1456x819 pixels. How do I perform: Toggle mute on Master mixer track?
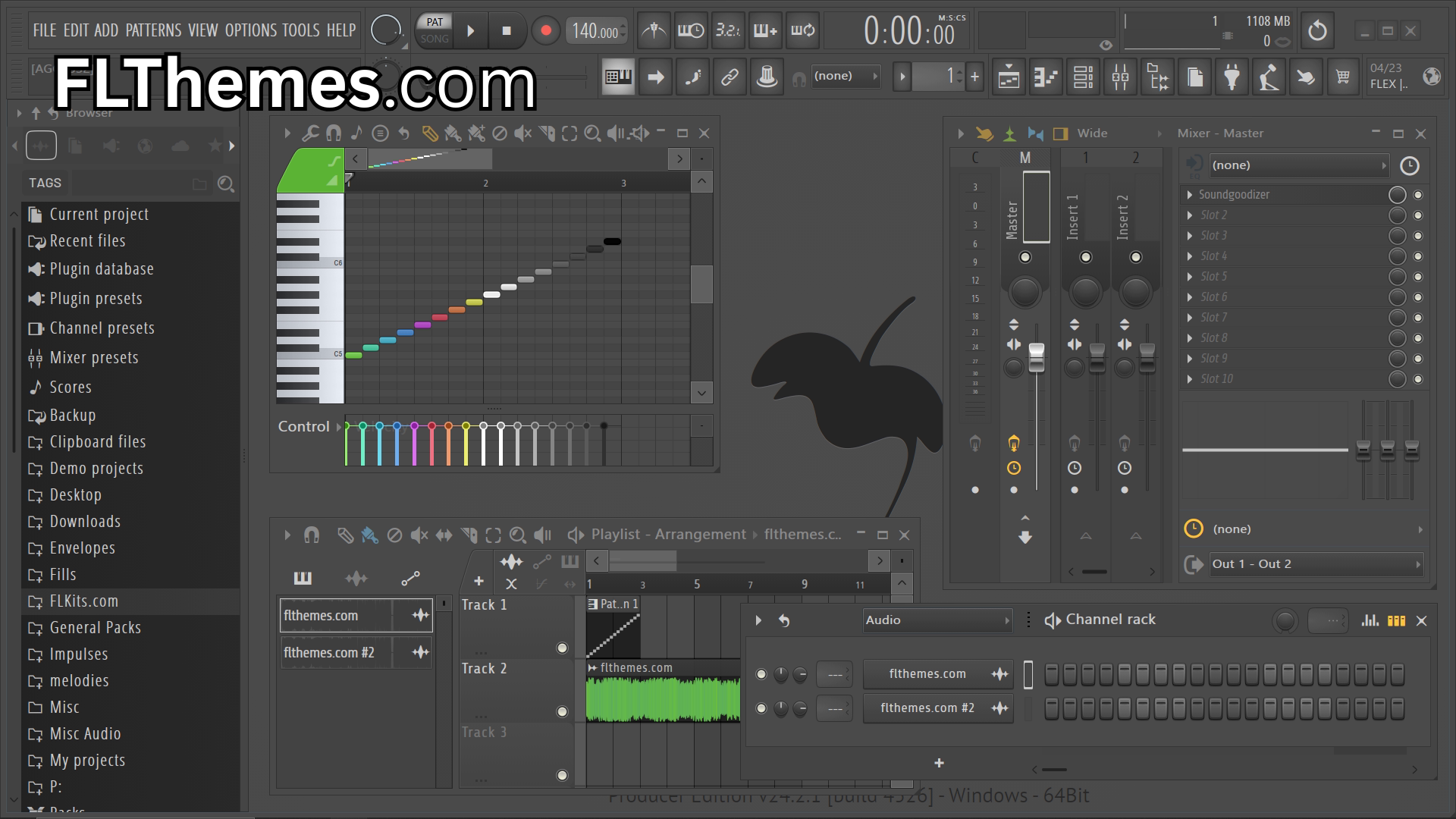1025,257
